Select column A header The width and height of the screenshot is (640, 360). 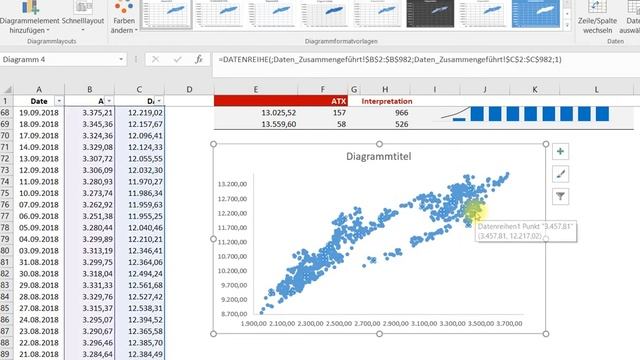pyautogui.click(x=39, y=89)
